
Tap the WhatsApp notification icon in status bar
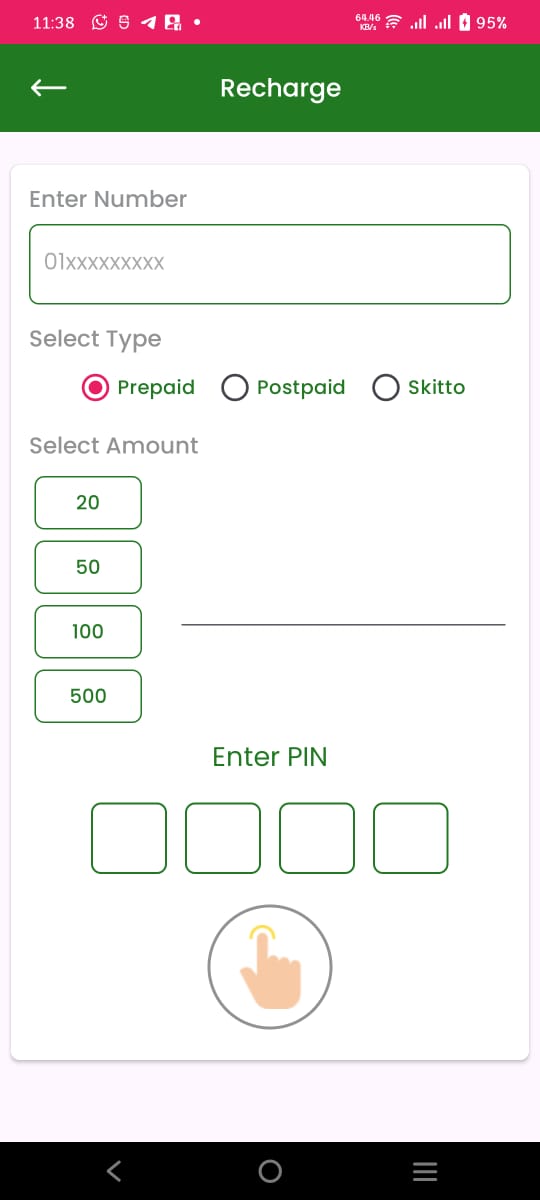(x=100, y=22)
